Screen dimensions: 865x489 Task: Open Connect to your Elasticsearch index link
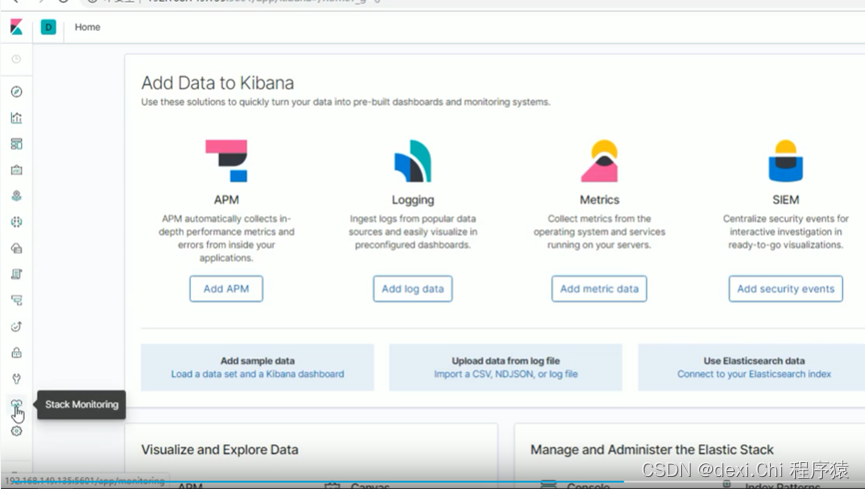[754, 374]
